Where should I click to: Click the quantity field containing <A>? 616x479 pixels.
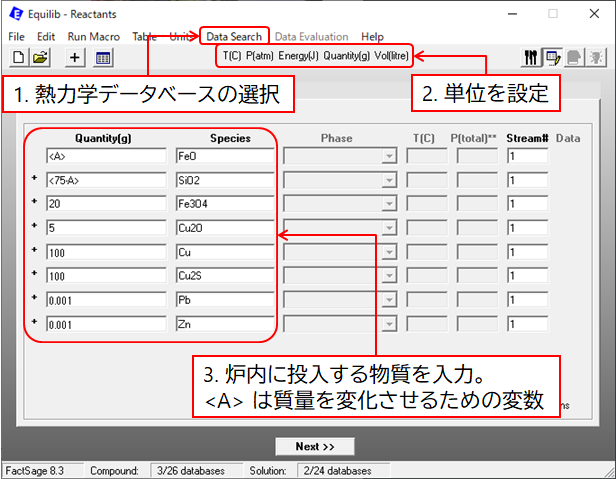pyautogui.click(x=105, y=156)
